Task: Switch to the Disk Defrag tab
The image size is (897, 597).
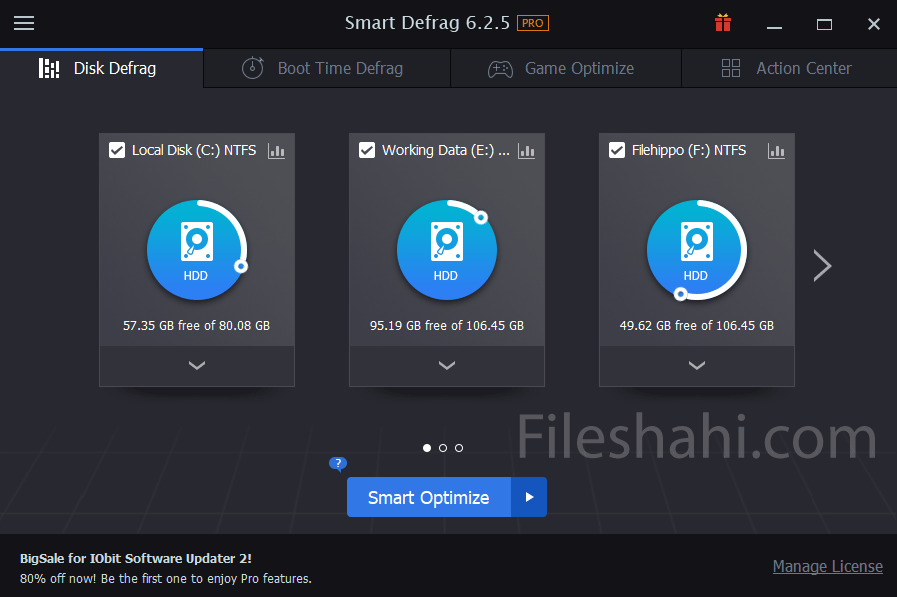Action: coord(102,69)
